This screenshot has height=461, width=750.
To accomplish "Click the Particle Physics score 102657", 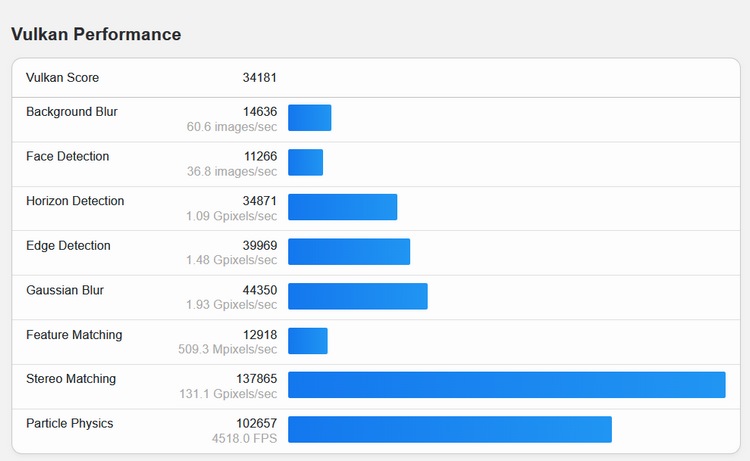I will (x=256, y=424).
